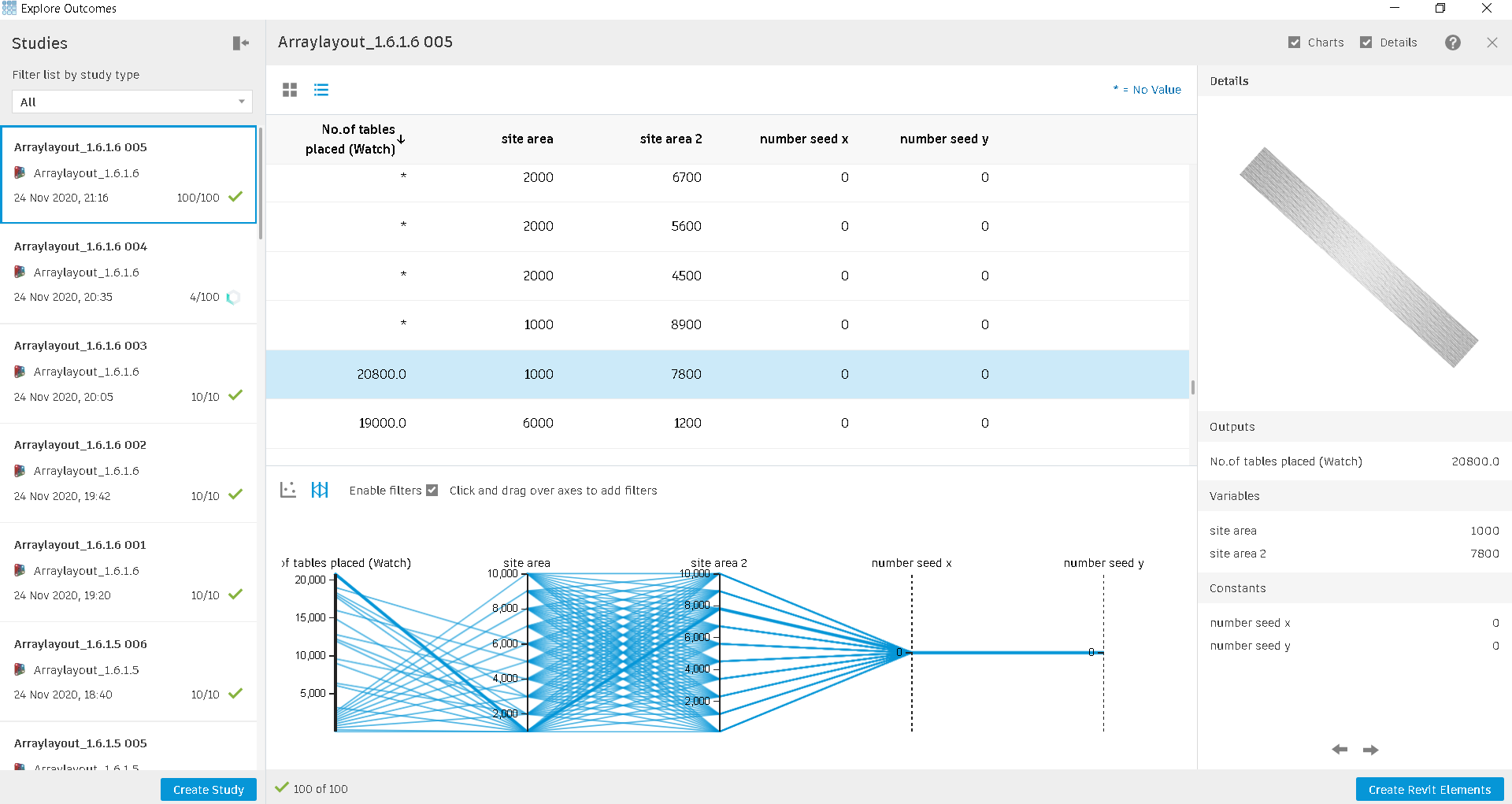Open the scatter plot chart view

[288, 490]
